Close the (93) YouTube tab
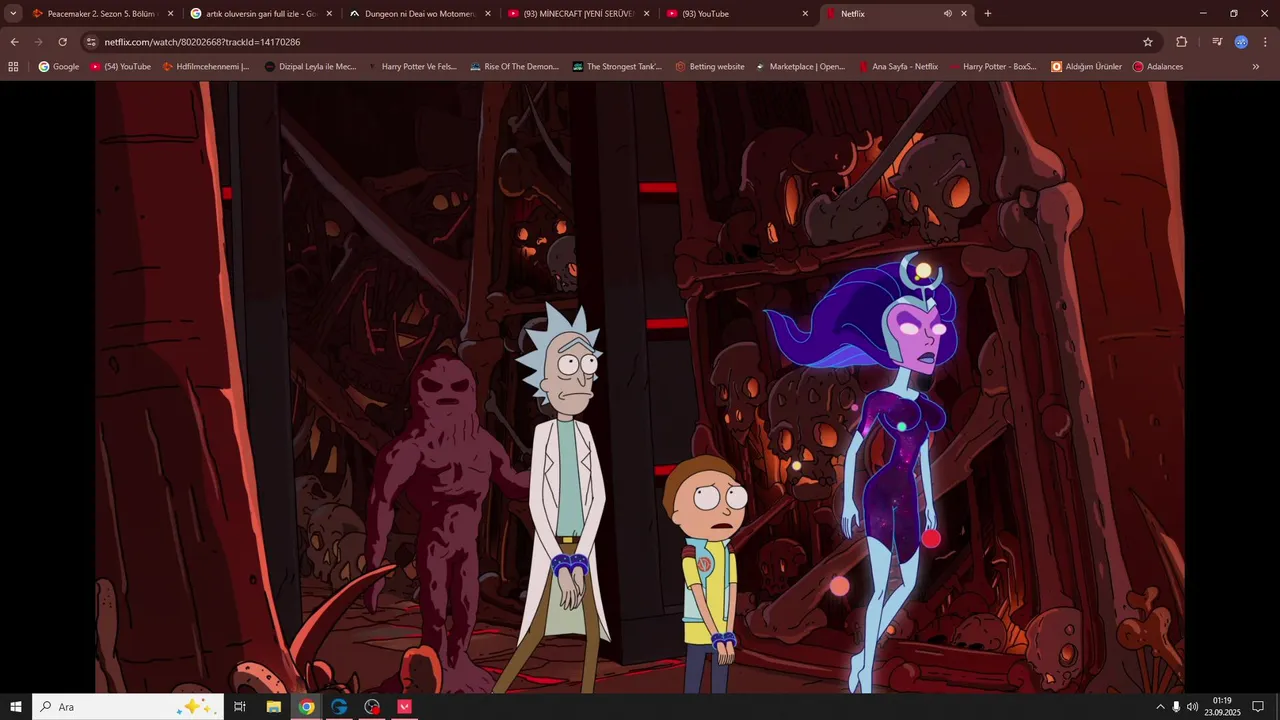Image resolution: width=1280 pixels, height=720 pixels. click(x=805, y=14)
